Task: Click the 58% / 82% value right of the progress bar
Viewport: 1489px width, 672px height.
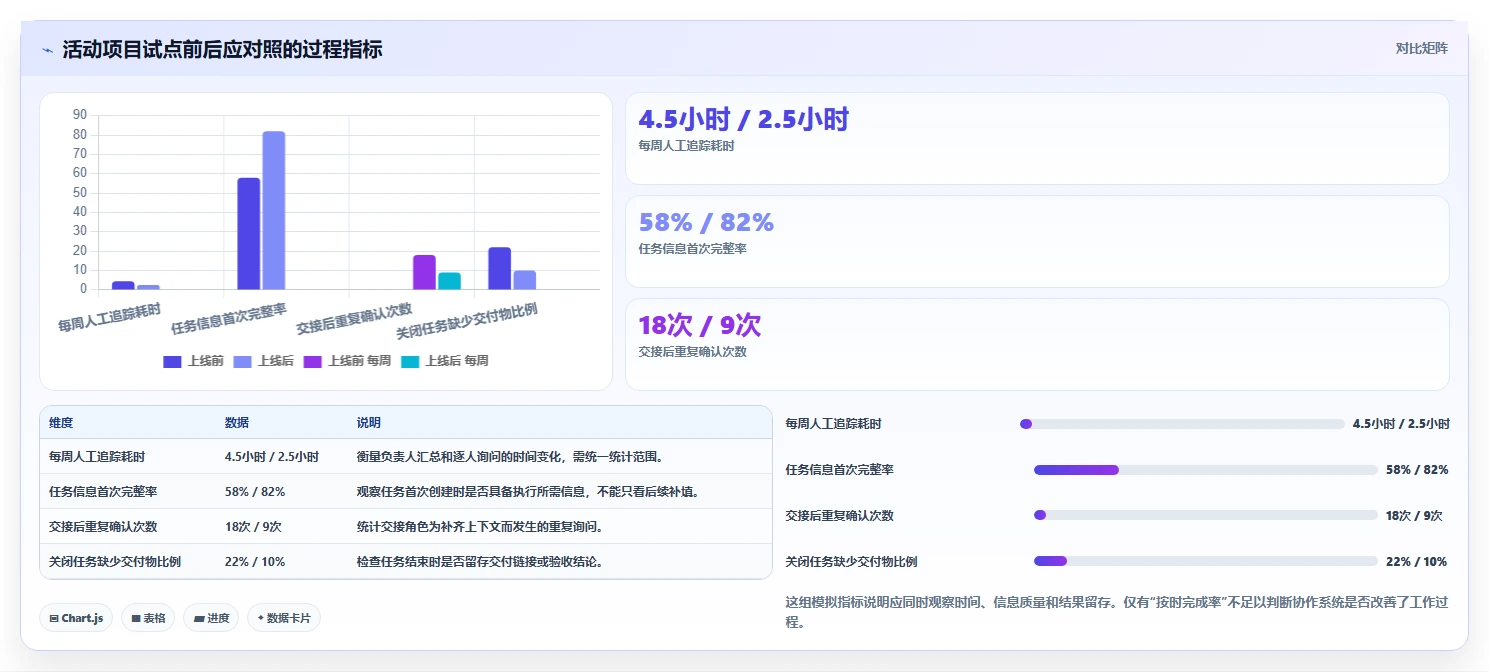Action: pos(1417,470)
